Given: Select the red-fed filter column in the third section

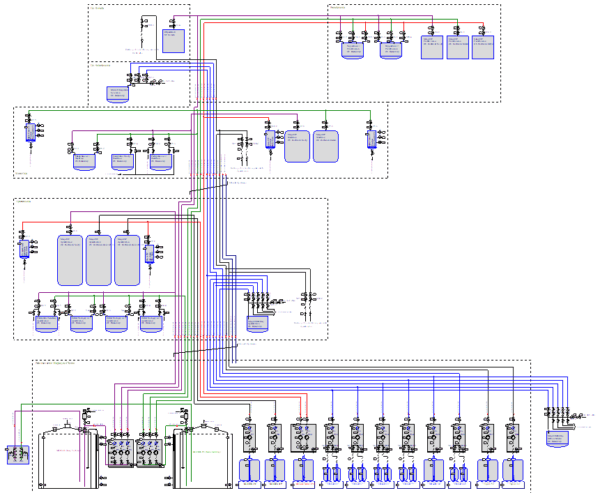Looking at the screenshot, I should (270, 139).
